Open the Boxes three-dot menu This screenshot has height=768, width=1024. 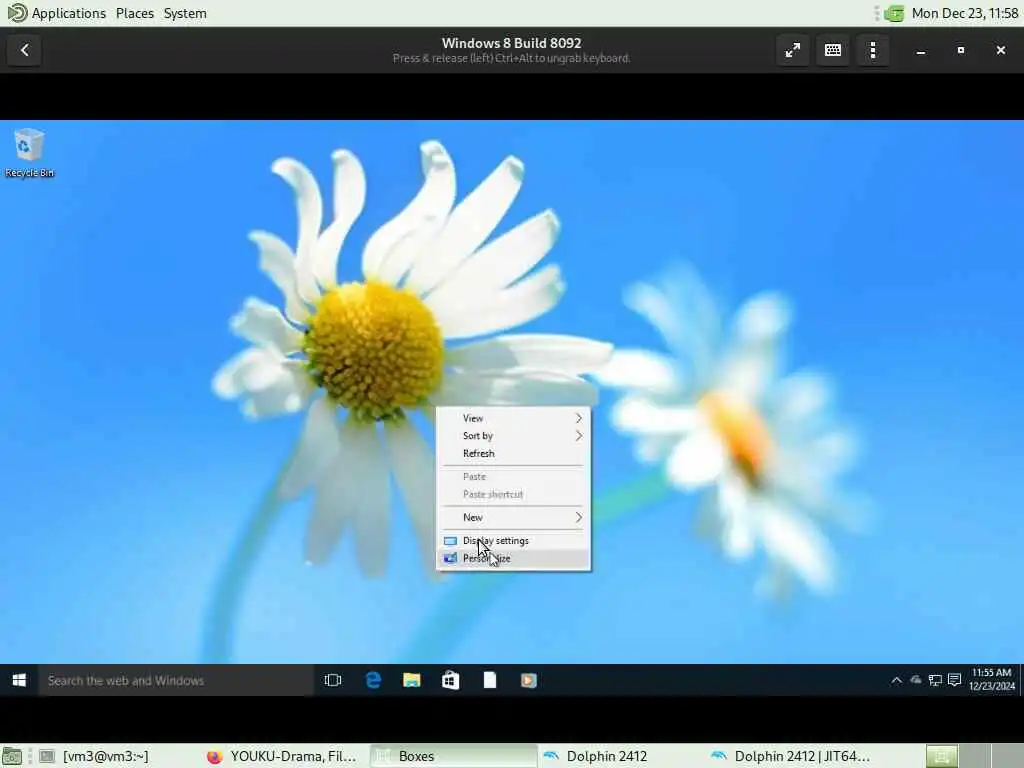point(873,50)
